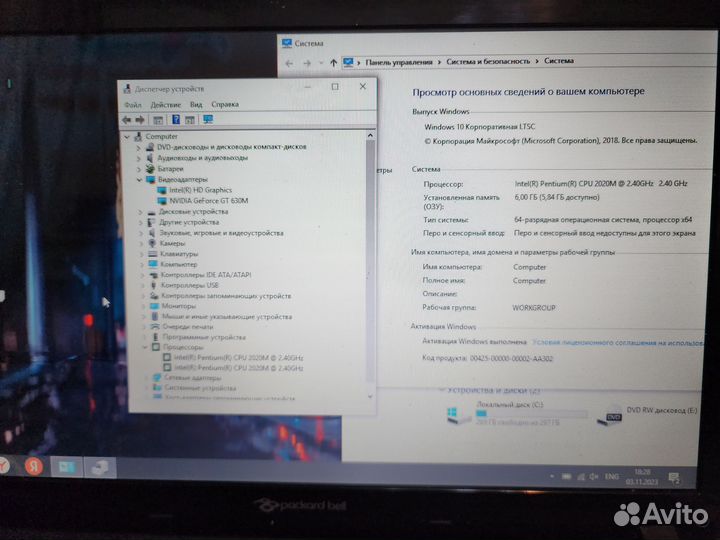The width and height of the screenshot is (720, 540).
Task: Click the Очереди печати printer icon
Action: tap(155, 327)
